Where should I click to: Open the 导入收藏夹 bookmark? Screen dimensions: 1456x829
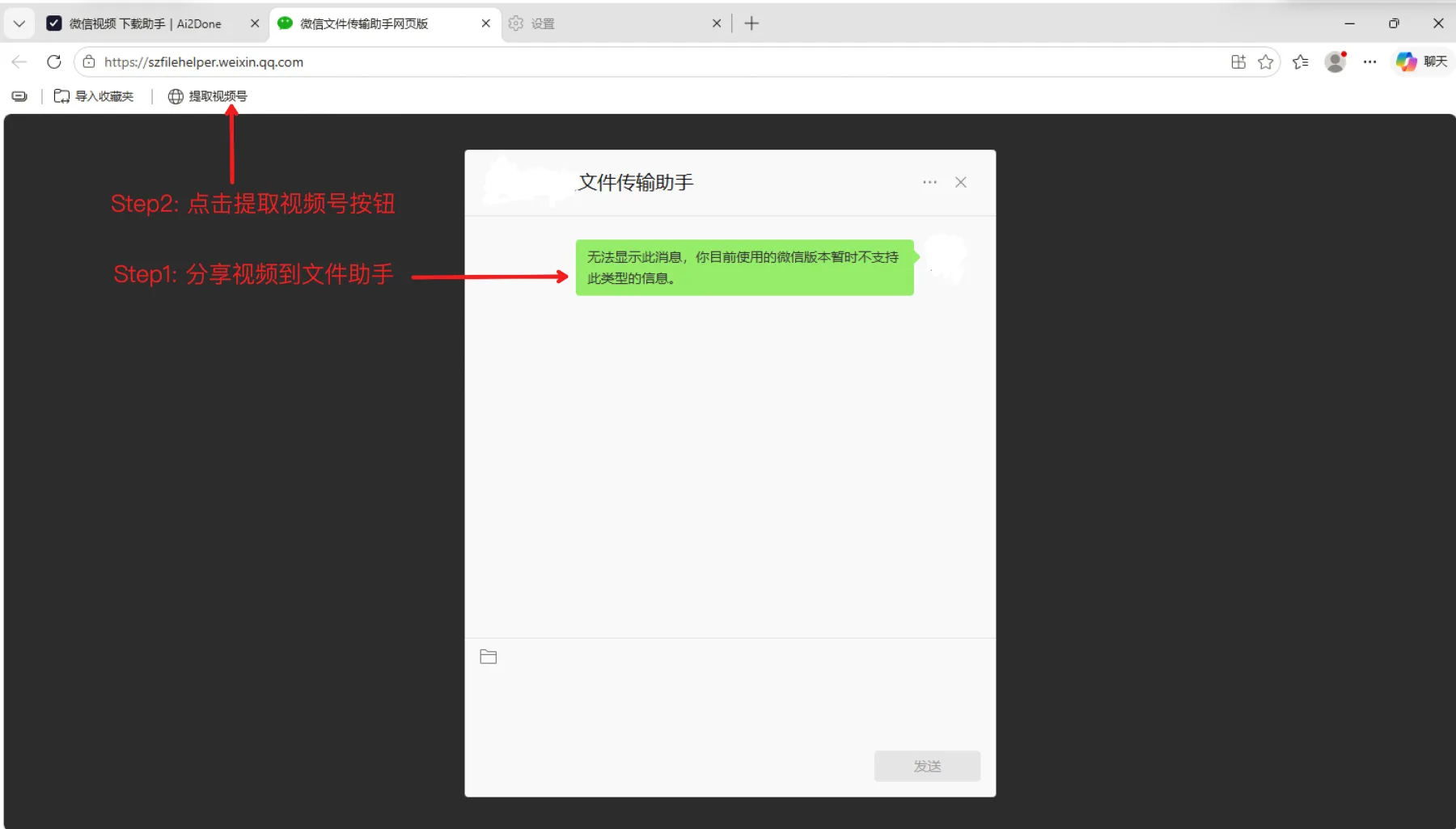click(94, 96)
